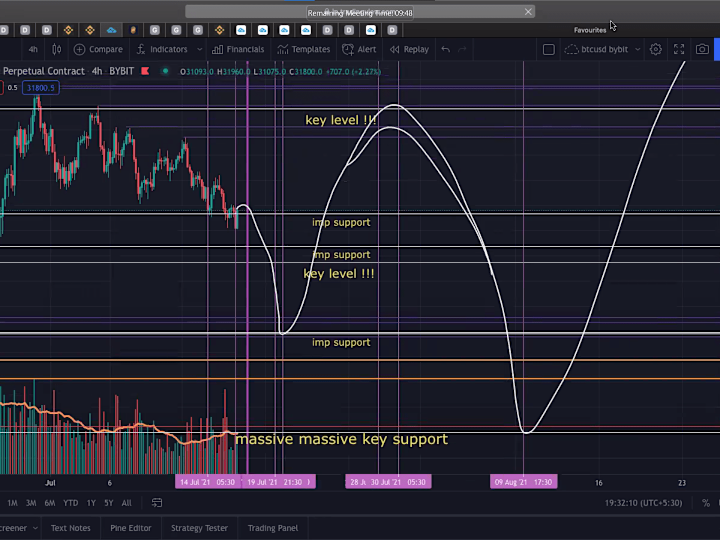Set date range to 5Y

109,503
